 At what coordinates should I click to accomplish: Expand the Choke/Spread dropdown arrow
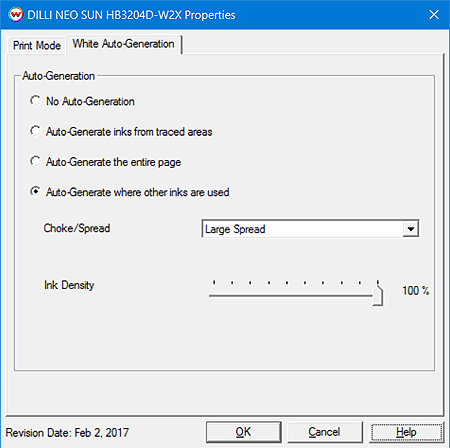(x=411, y=229)
